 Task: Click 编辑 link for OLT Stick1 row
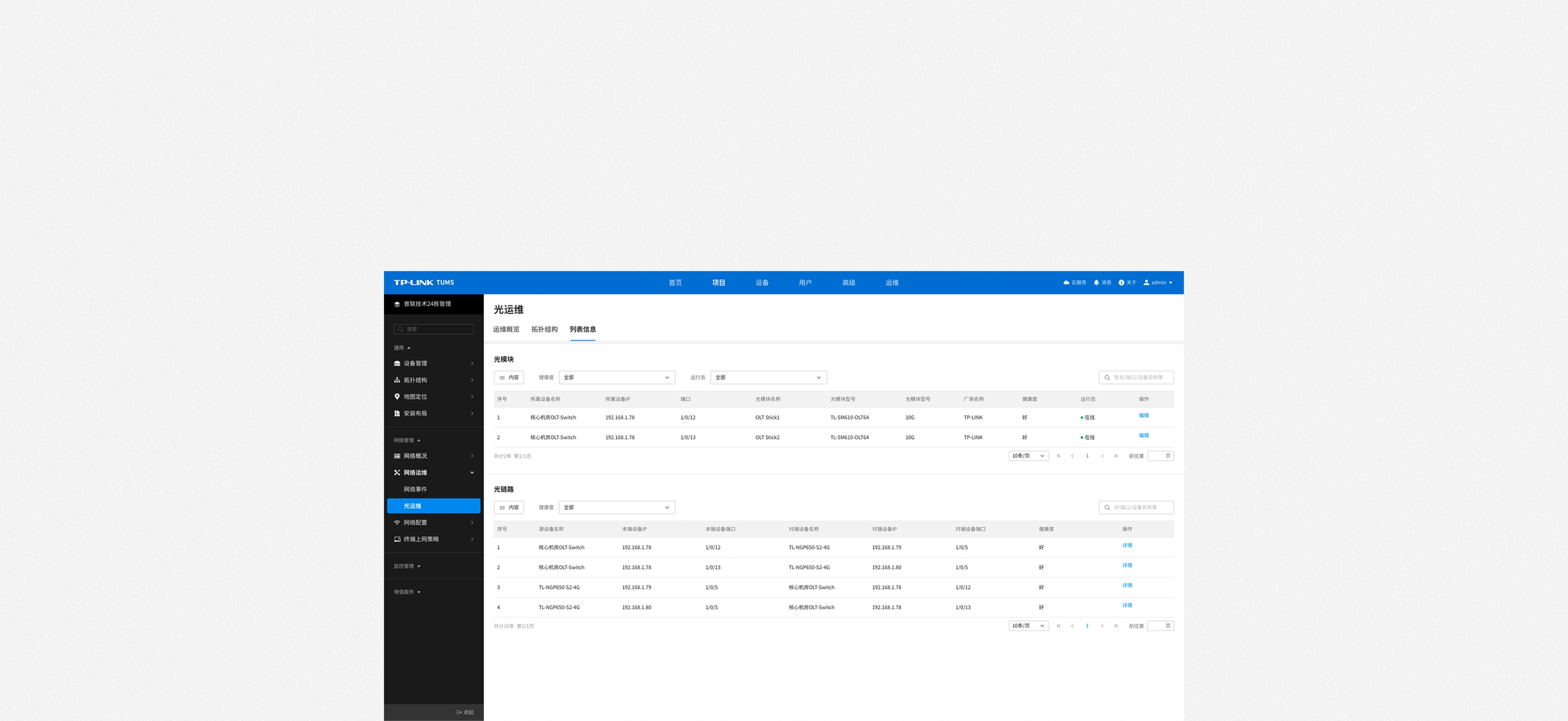[1143, 416]
